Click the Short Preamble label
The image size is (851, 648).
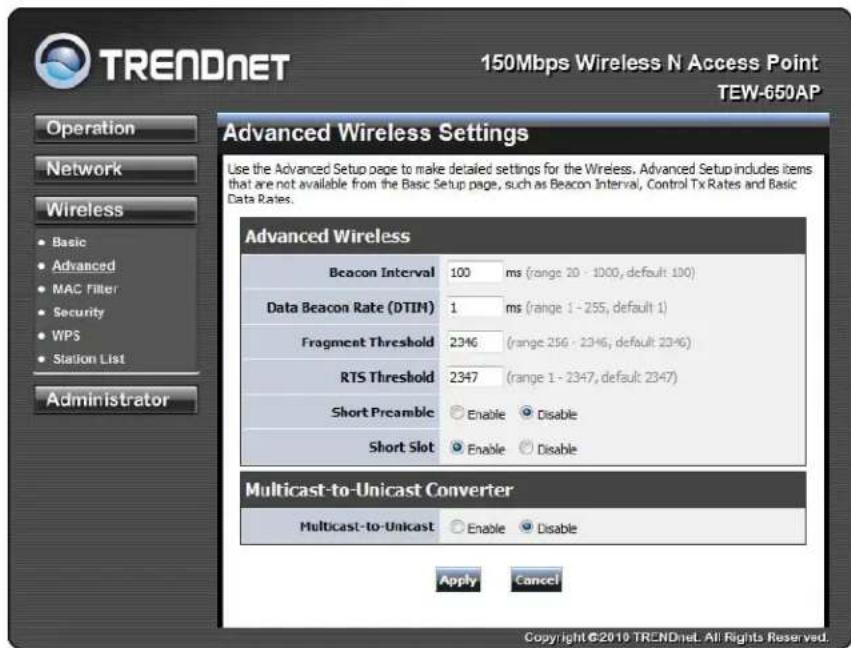coord(383,412)
